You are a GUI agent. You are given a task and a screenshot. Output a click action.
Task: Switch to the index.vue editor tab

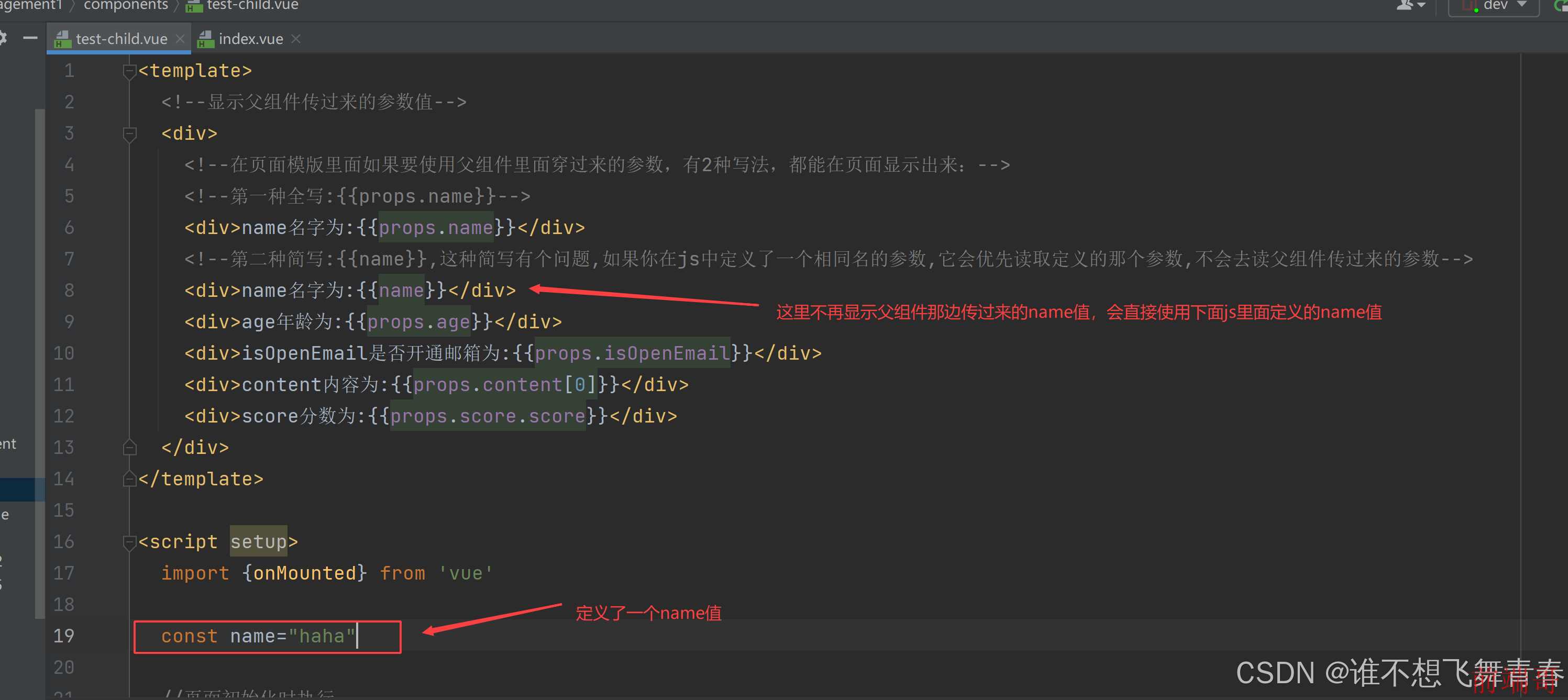click(250, 39)
